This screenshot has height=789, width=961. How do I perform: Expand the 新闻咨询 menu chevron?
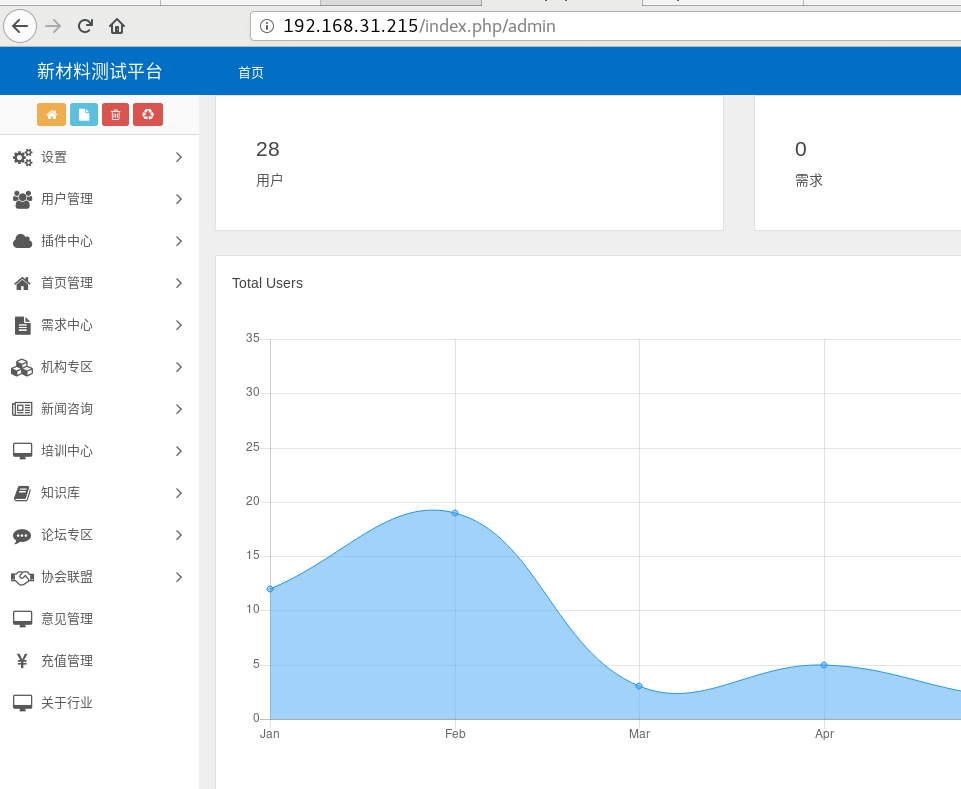179,409
